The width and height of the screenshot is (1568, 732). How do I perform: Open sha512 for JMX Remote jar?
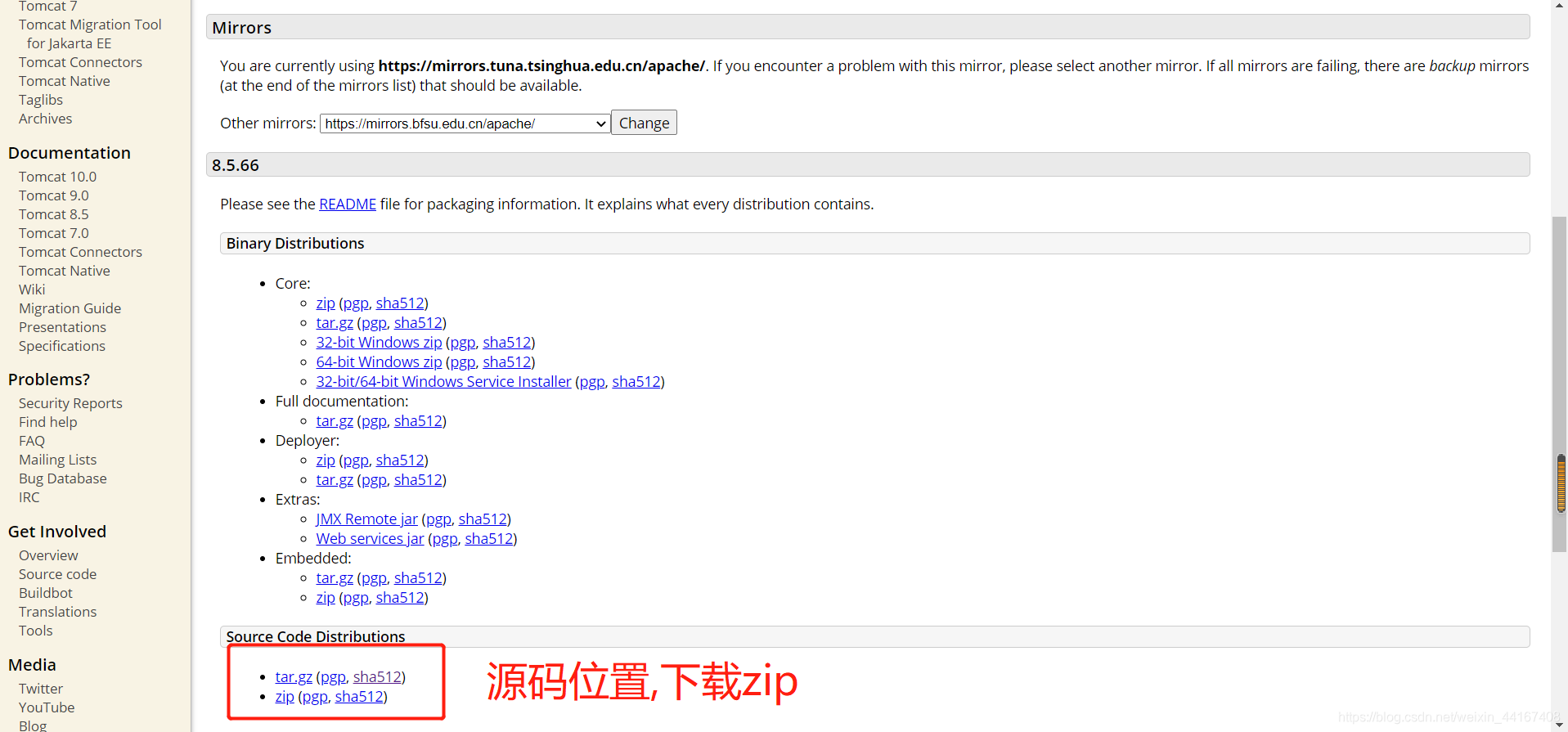point(483,519)
